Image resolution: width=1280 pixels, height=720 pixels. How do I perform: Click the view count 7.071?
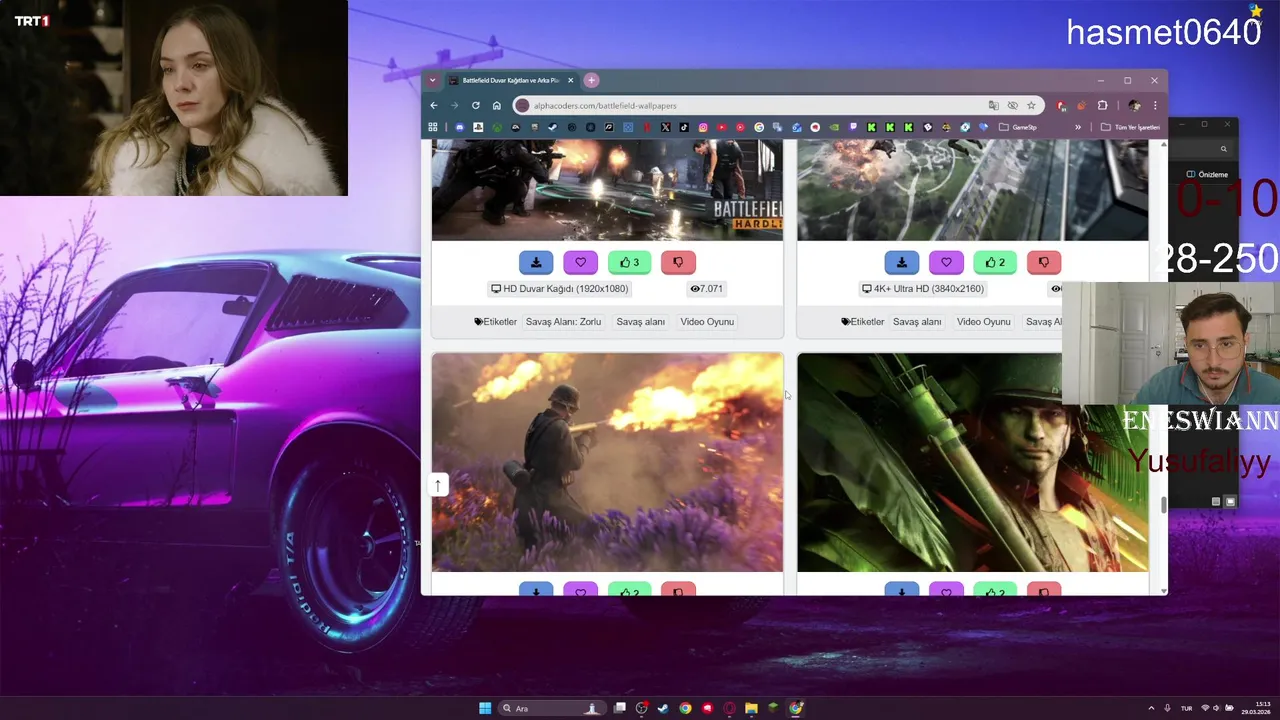tap(706, 289)
